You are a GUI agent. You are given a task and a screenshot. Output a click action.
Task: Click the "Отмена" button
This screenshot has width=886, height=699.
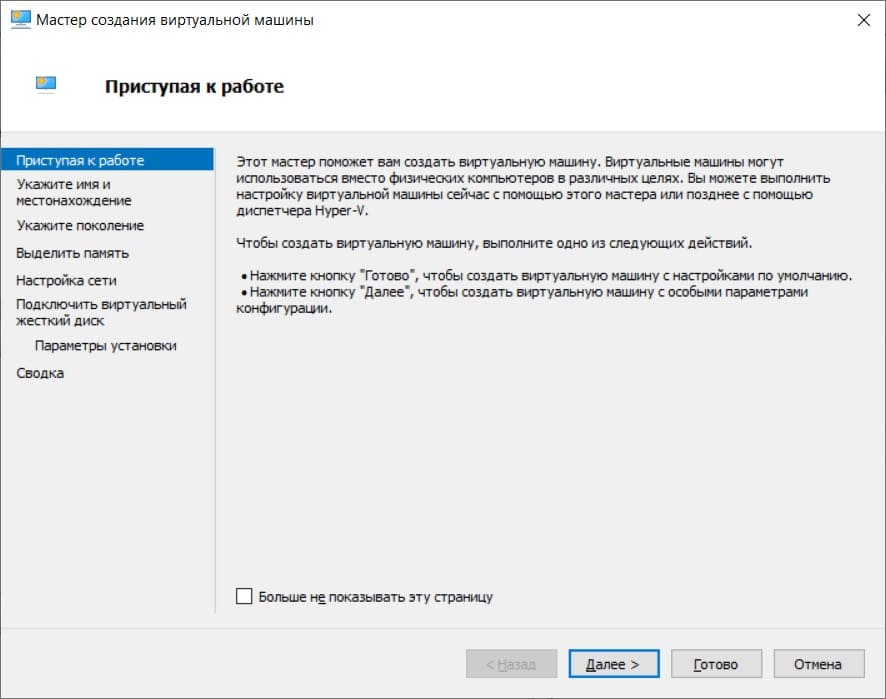(x=819, y=663)
